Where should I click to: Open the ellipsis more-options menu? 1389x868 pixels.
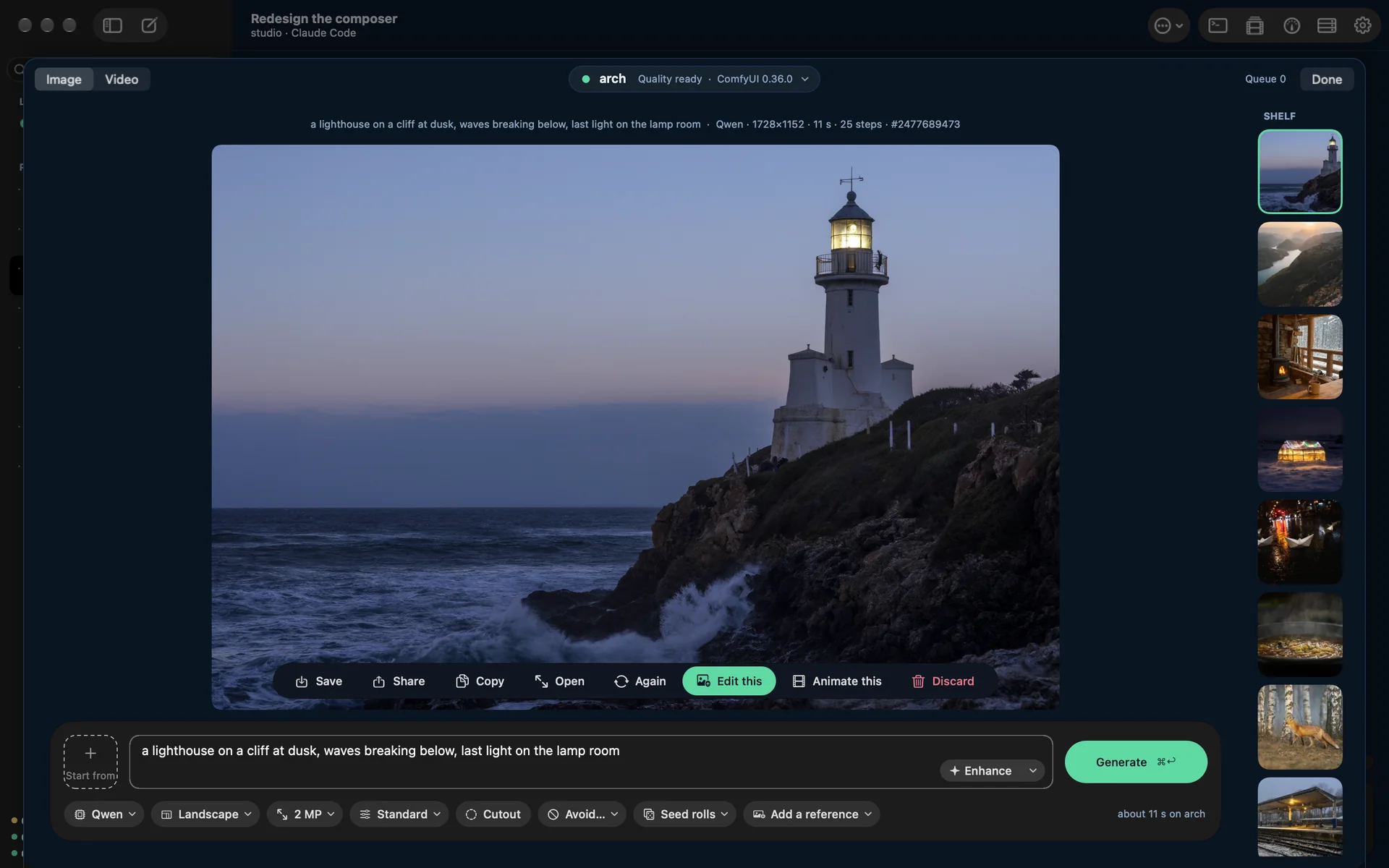(1168, 26)
